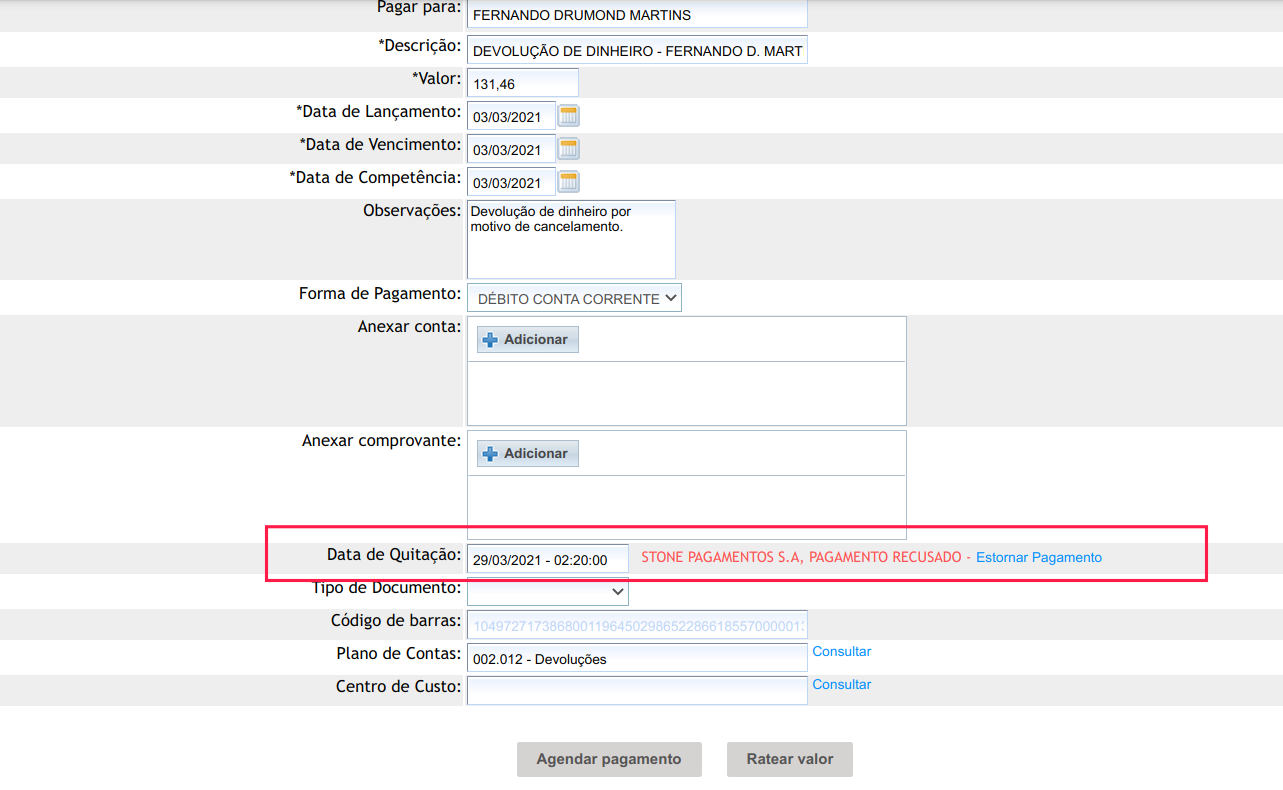
Task: Expand Forma de Pagamento dropdown
Action: [574, 298]
